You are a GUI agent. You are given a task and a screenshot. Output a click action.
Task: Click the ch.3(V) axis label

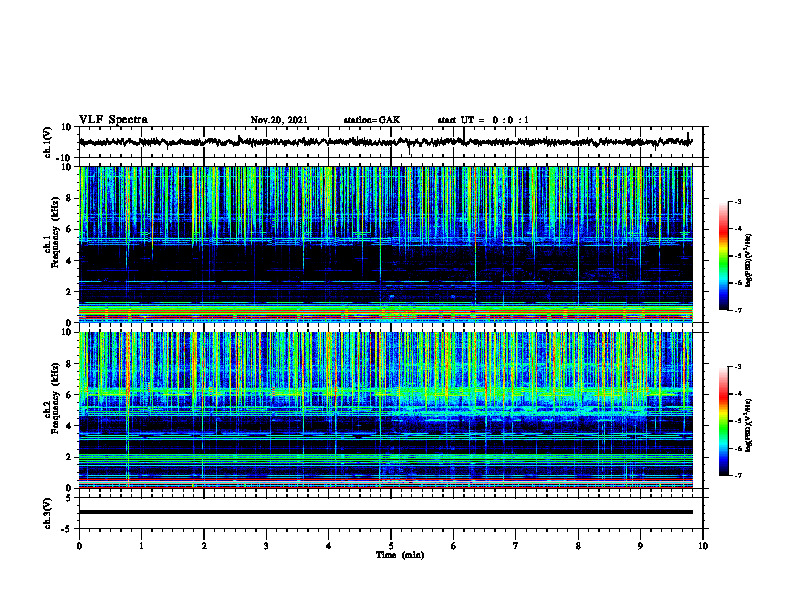click(x=48, y=513)
